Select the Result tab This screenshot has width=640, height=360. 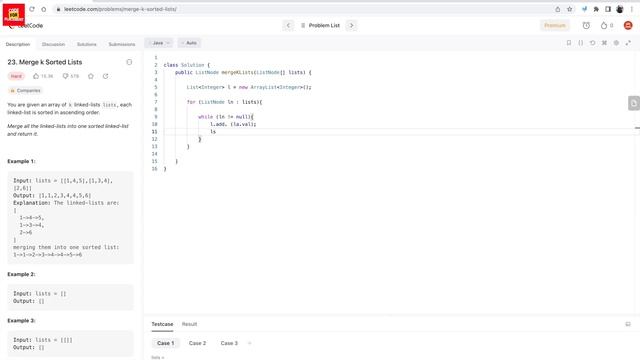pos(189,324)
